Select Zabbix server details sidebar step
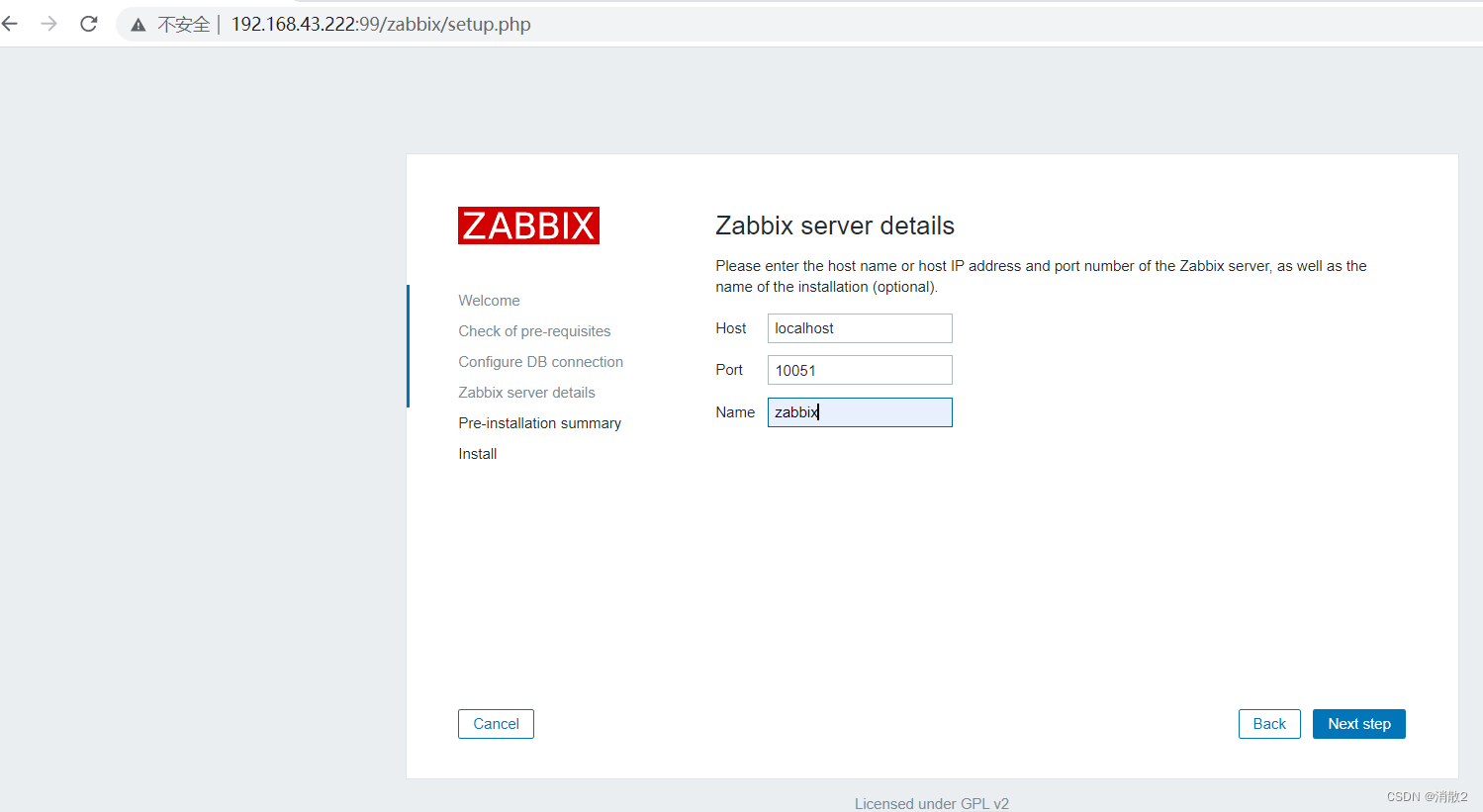The width and height of the screenshot is (1483, 812). pos(526,393)
